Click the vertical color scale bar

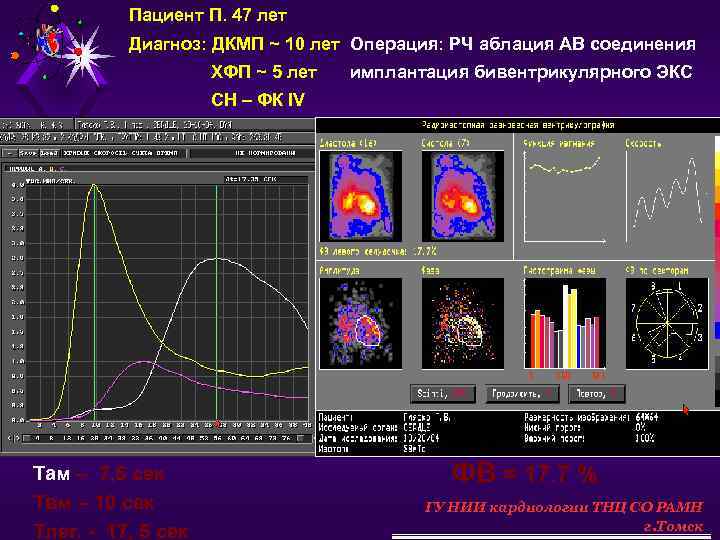click(x=717, y=271)
